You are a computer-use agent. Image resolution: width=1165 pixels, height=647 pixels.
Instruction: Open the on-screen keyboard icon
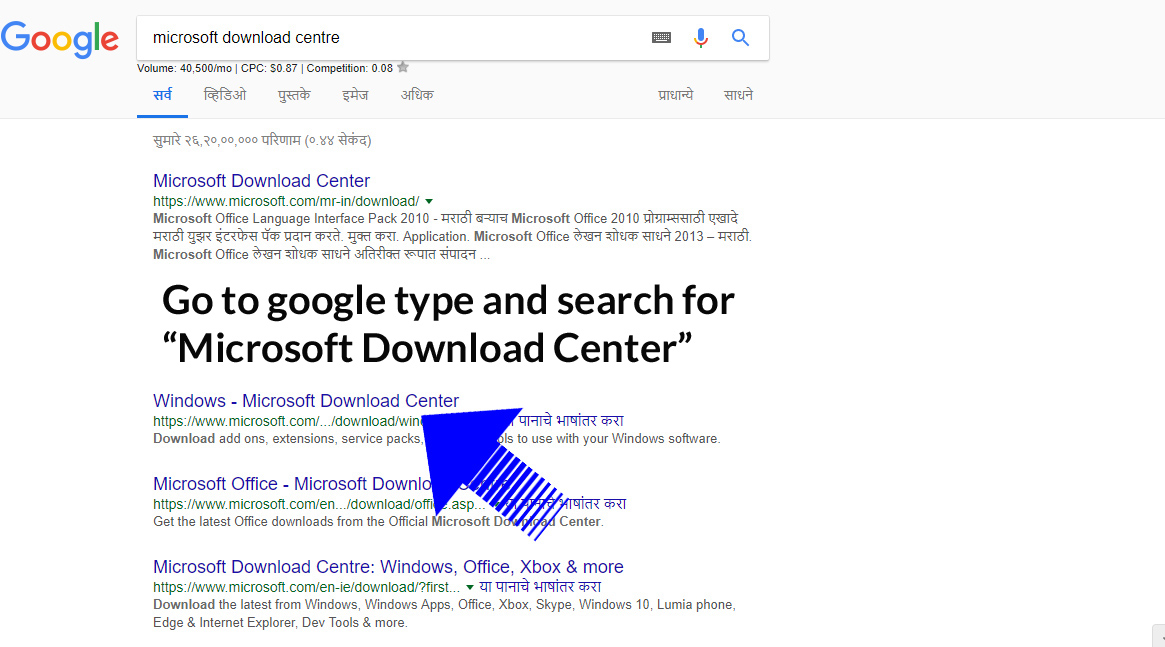pyautogui.click(x=661, y=38)
